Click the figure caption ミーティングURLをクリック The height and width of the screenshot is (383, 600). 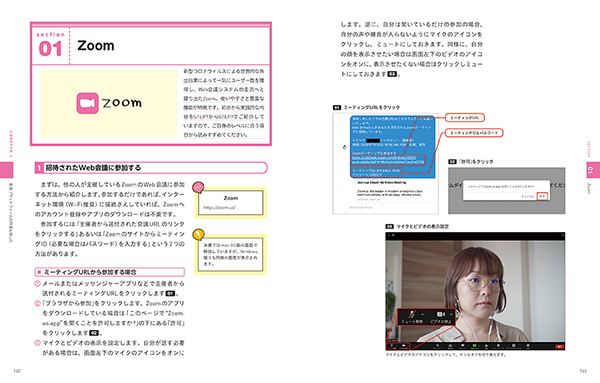371,108
